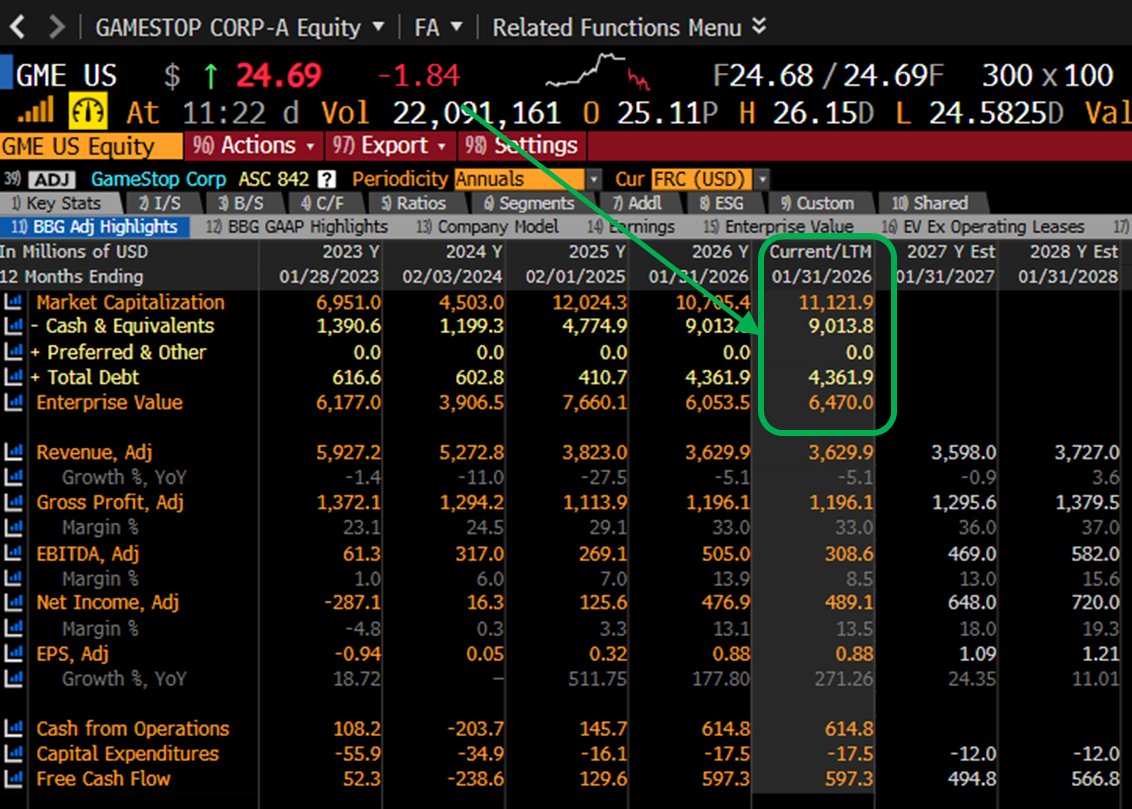Open the Settings button
This screenshot has height=809, width=1132.
(x=521, y=146)
